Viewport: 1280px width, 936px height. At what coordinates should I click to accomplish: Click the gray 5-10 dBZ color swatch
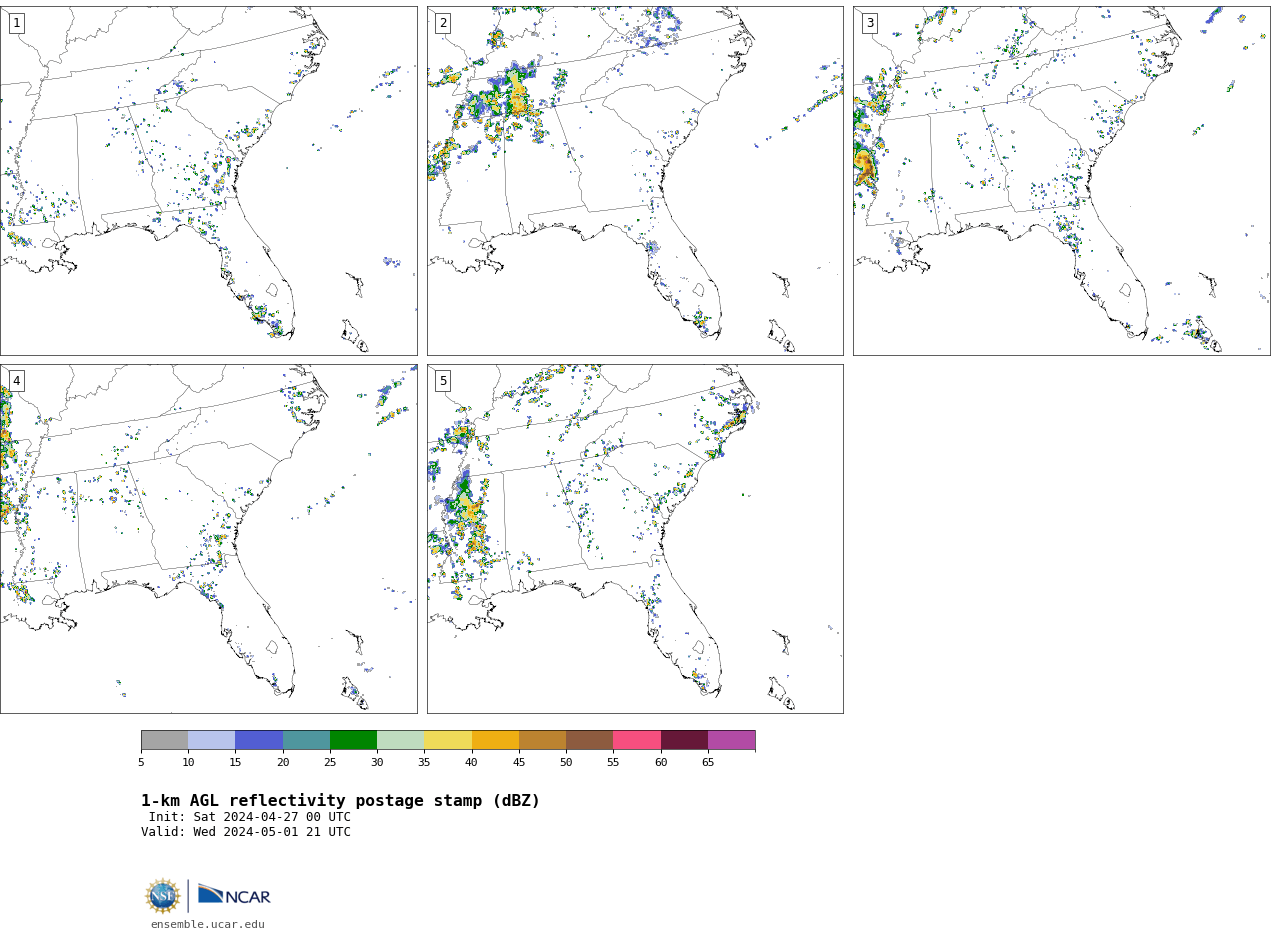tap(164, 740)
